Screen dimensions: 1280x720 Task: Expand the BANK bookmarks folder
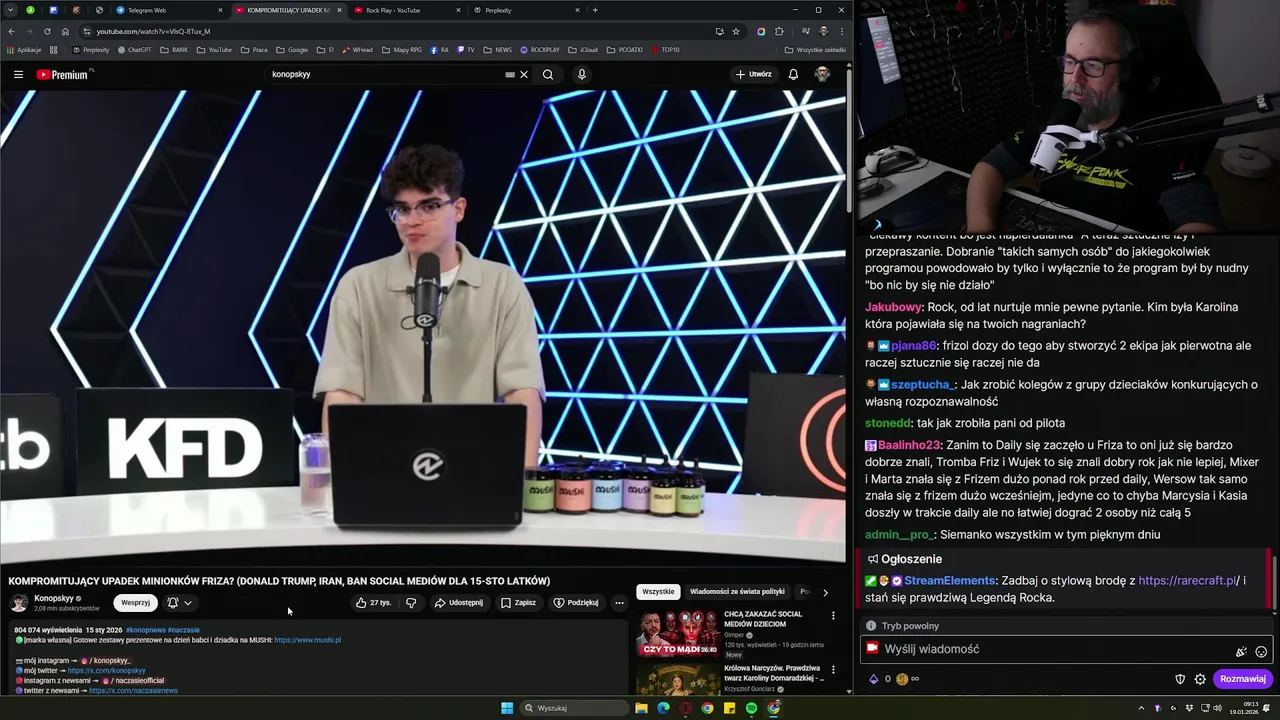[x=174, y=49]
